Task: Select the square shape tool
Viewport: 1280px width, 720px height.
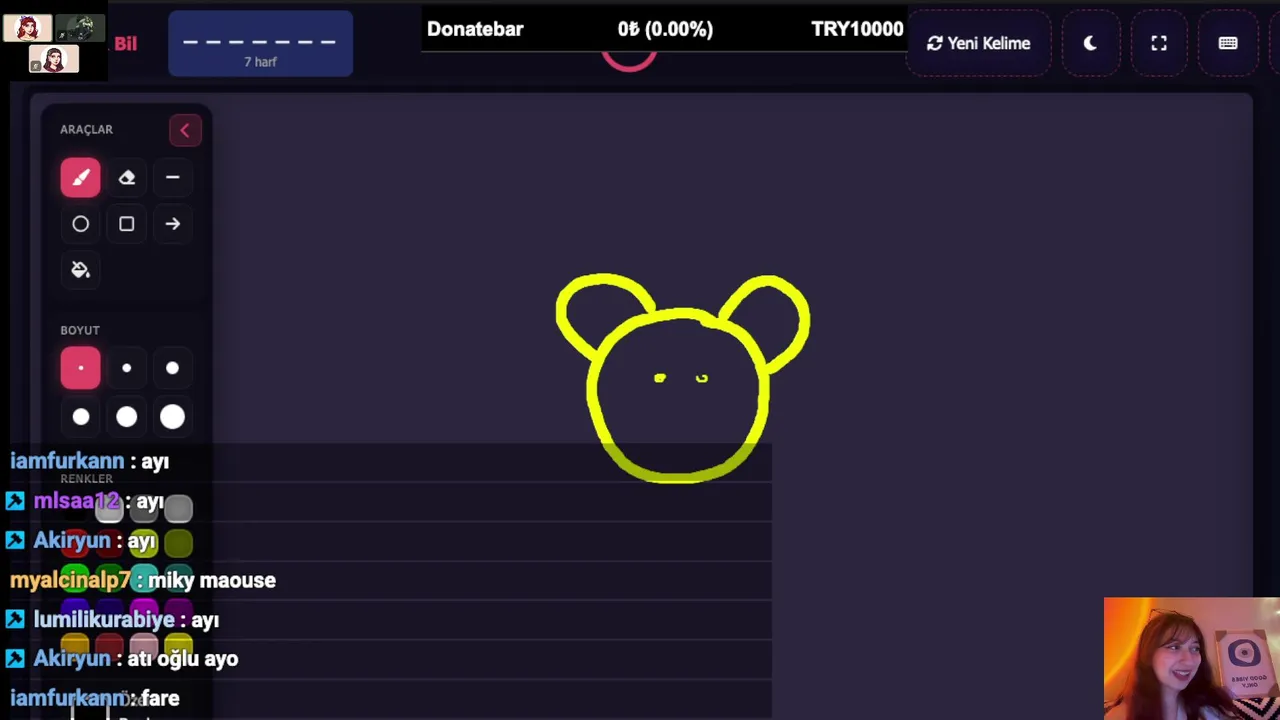Action: click(x=127, y=224)
